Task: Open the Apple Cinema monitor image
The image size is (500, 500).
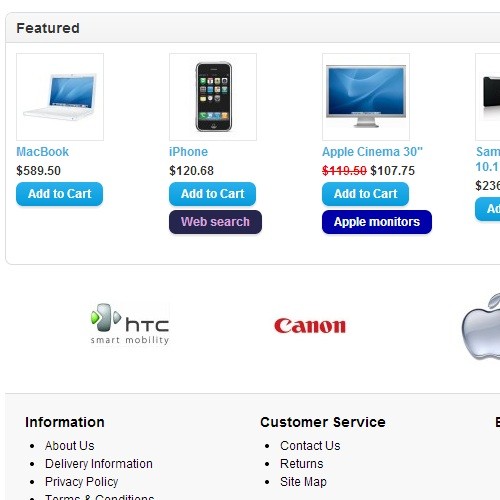Action: pos(366,97)
